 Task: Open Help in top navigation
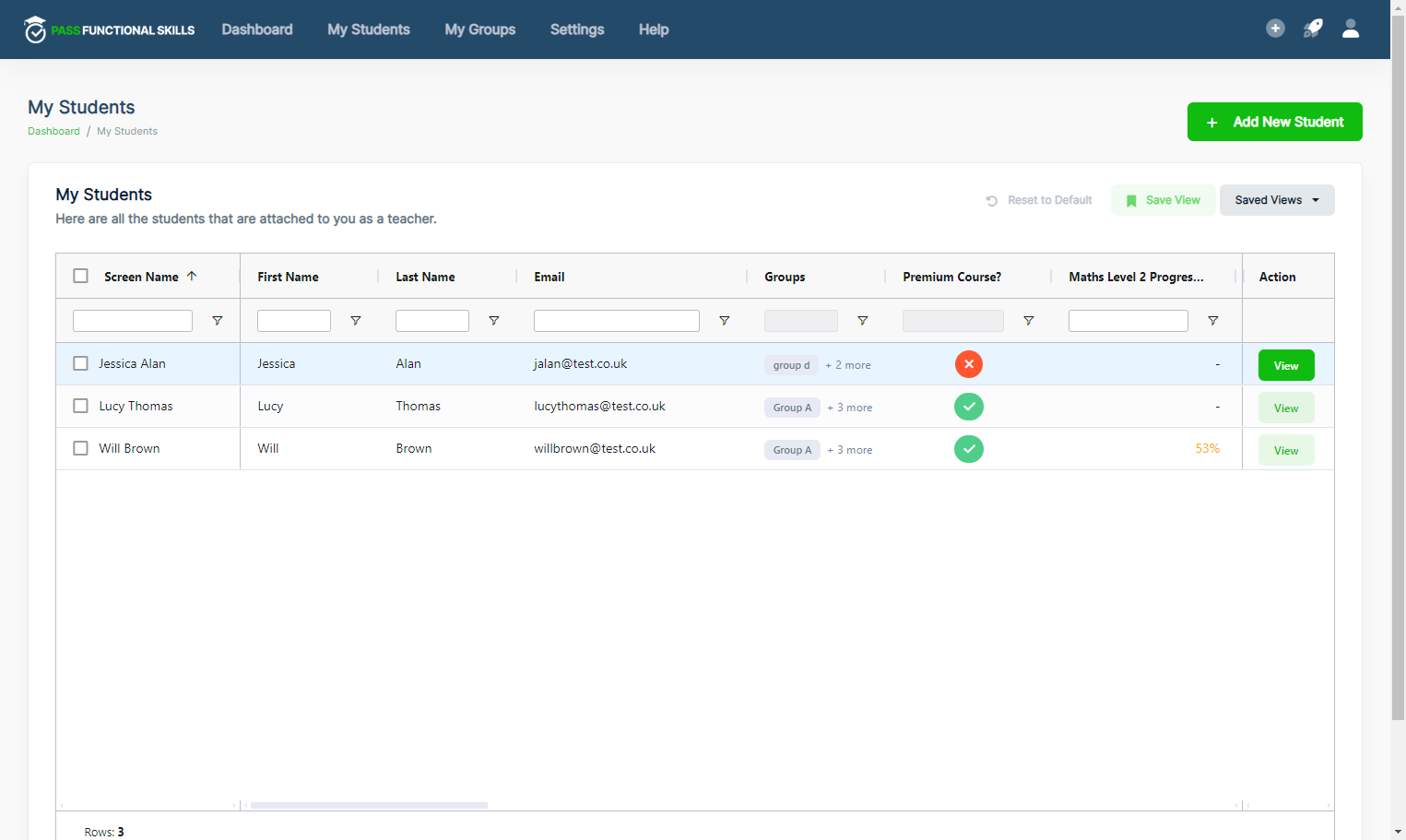coord(654,30)
